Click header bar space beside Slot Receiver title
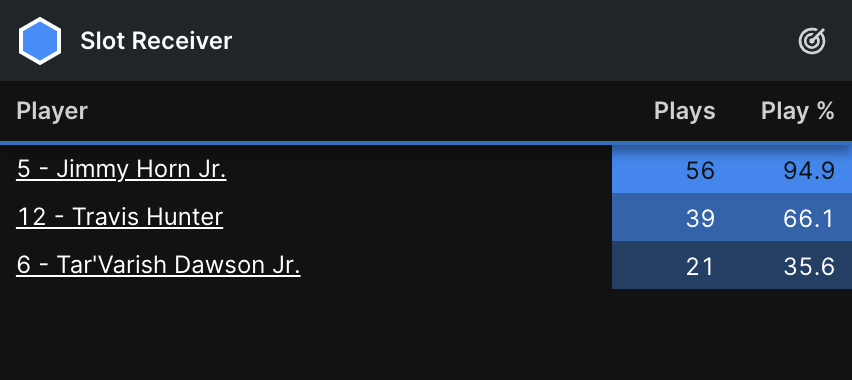The width and height of the screenshot is (852, 380). (x=511, y=41)
